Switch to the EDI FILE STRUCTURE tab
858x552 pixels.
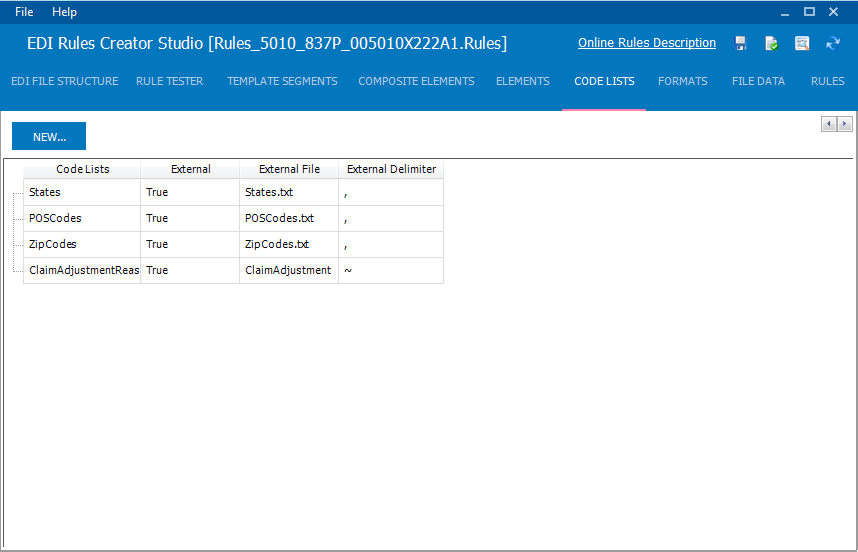[65, 81]
